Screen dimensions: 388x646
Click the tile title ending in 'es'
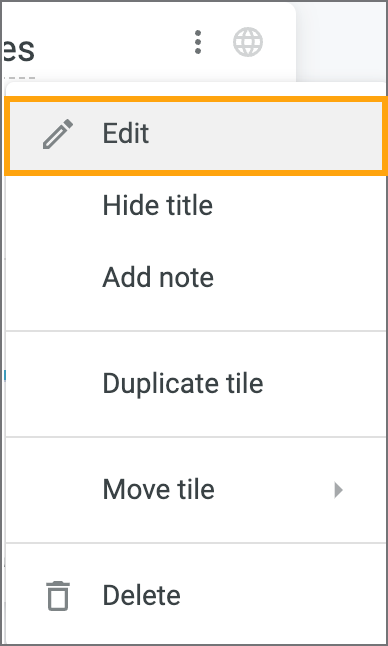pos(19,49)
